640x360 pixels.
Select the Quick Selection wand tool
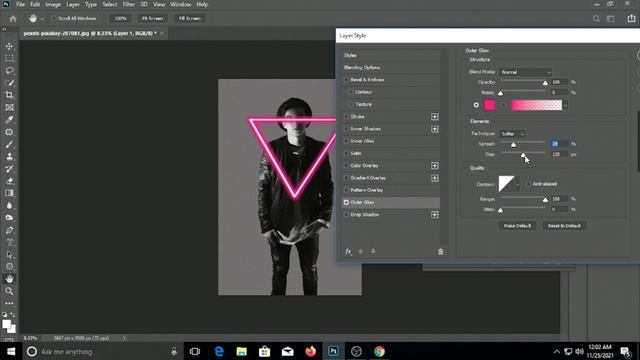pyautogui.click(x=9, y=83)
